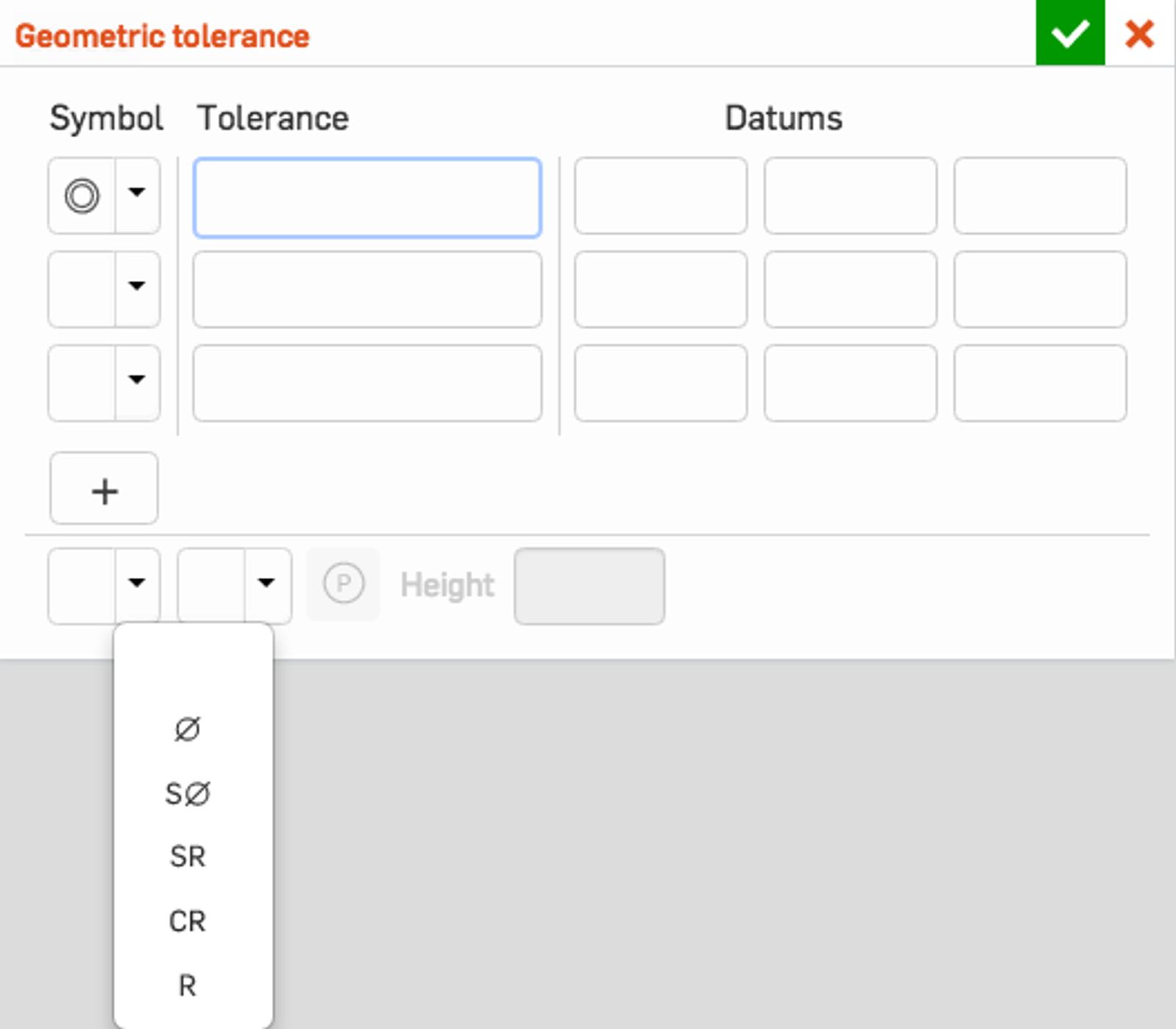Expand second row symbol dropdown
This screenshot has width=1176, height=1029.
click(137, 287)
